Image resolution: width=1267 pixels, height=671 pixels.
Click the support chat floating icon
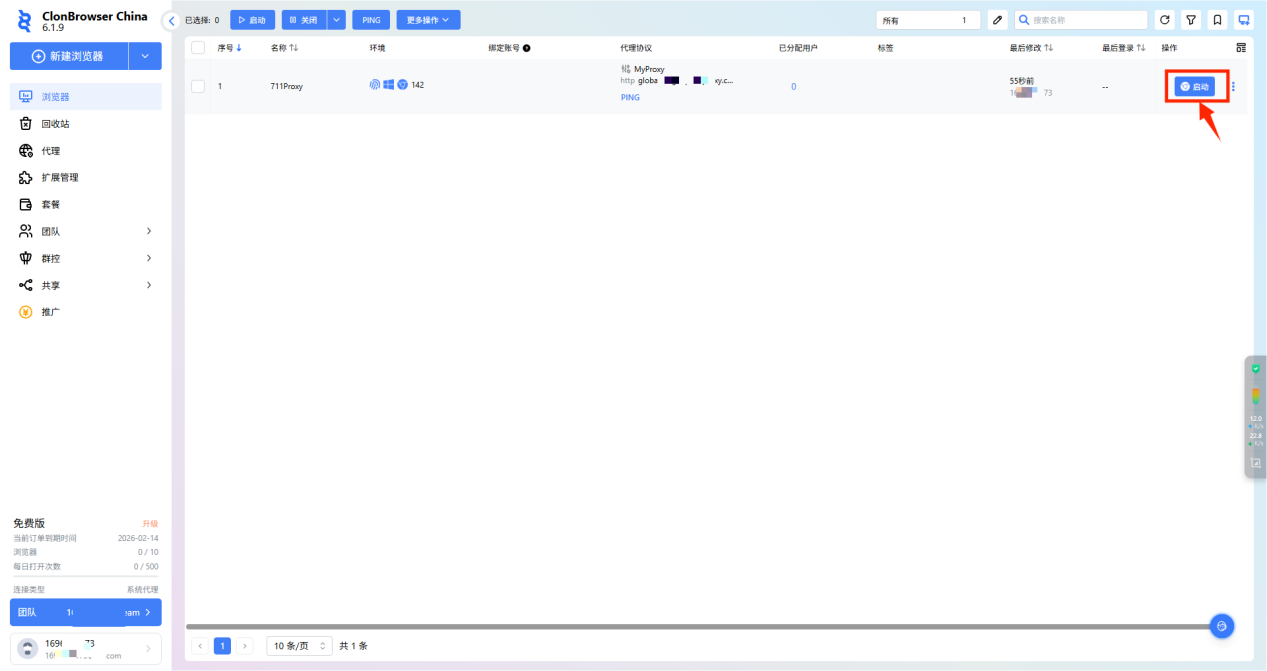click(1221, 626)
